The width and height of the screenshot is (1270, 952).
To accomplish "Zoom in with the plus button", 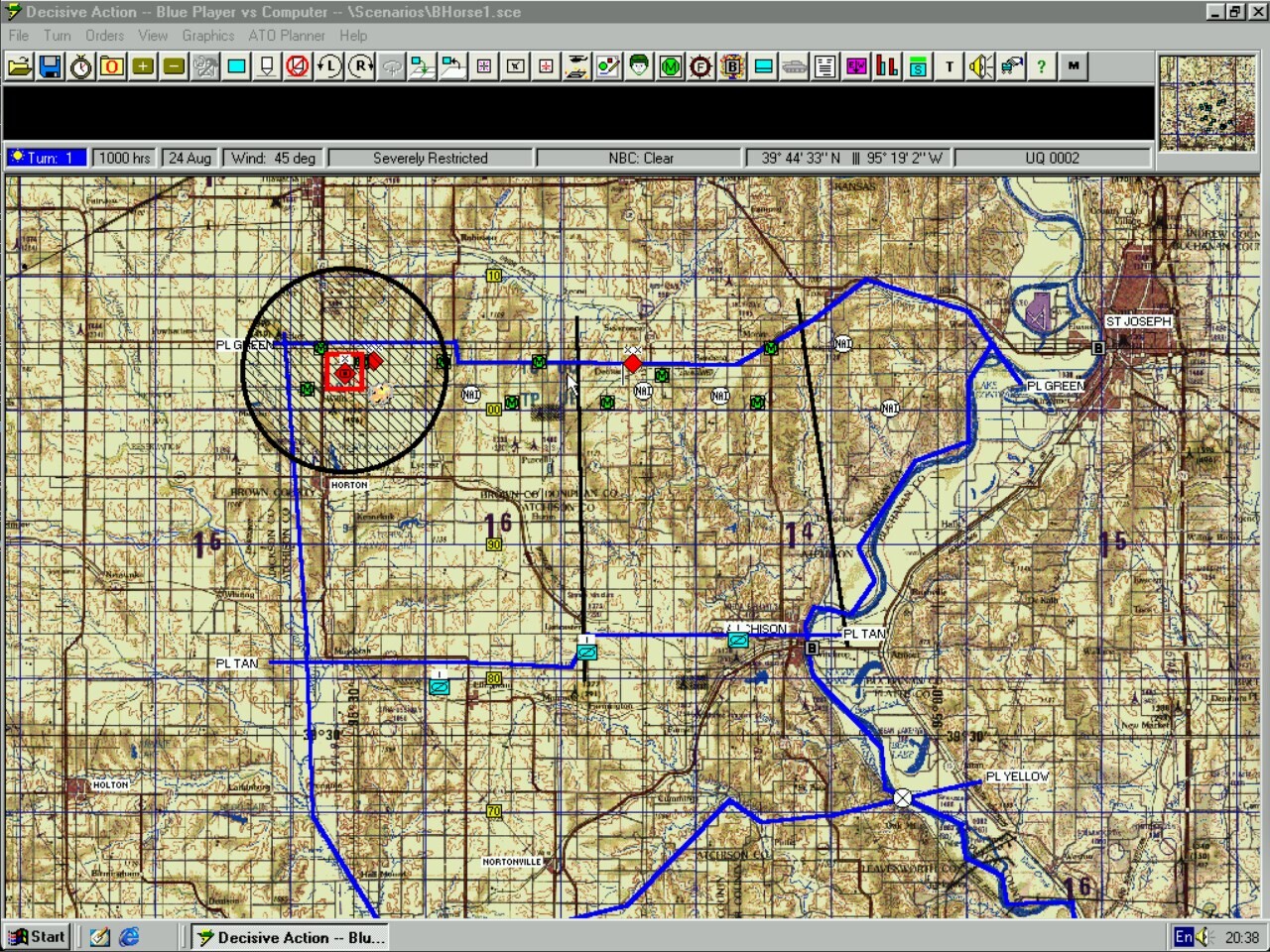I will pos(143,66).
